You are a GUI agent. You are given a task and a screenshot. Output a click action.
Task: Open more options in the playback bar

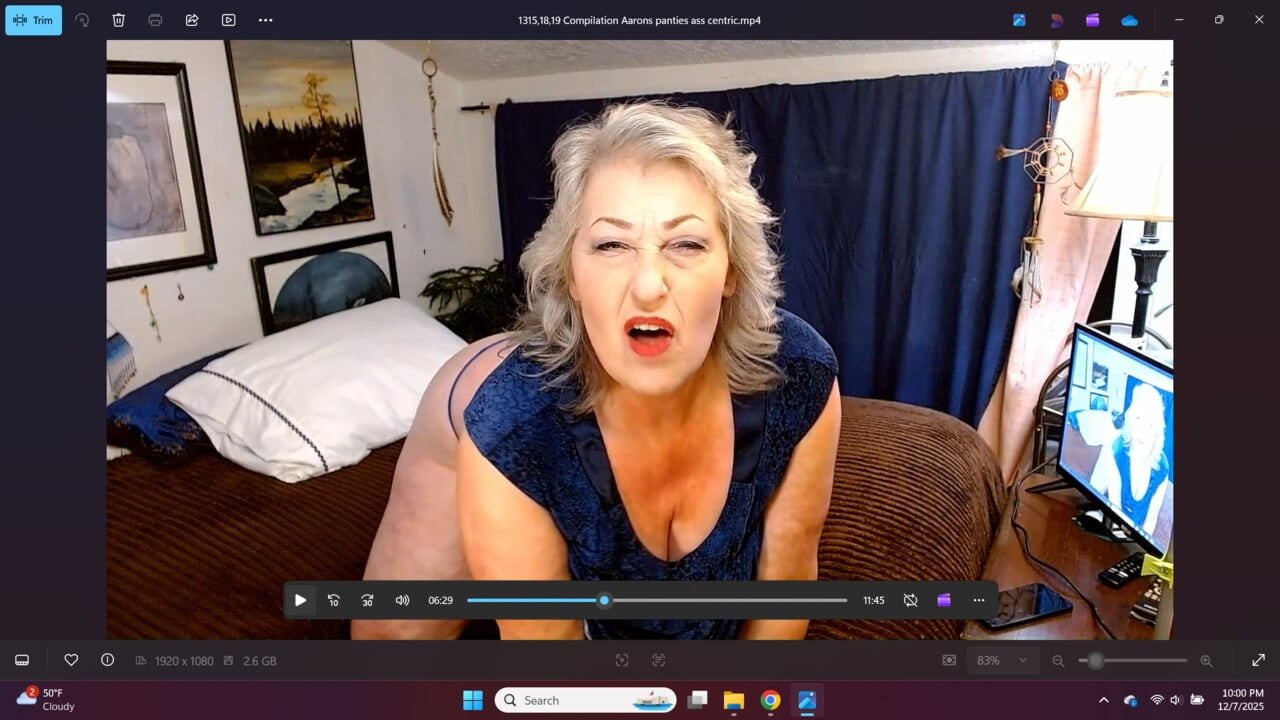pos(978,600)
